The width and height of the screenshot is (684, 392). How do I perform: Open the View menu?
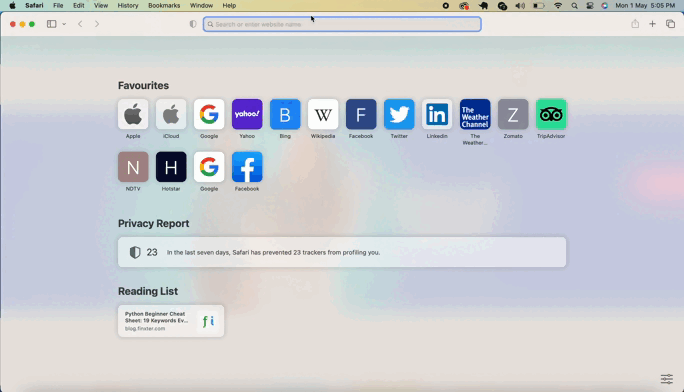(x=101, y=6)
